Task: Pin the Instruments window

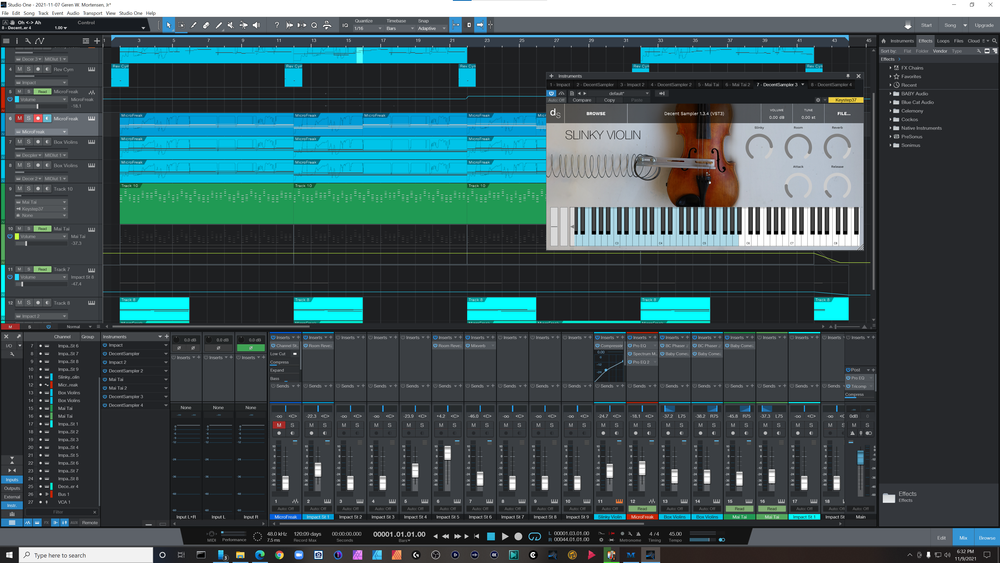Action: click(848, 76)
